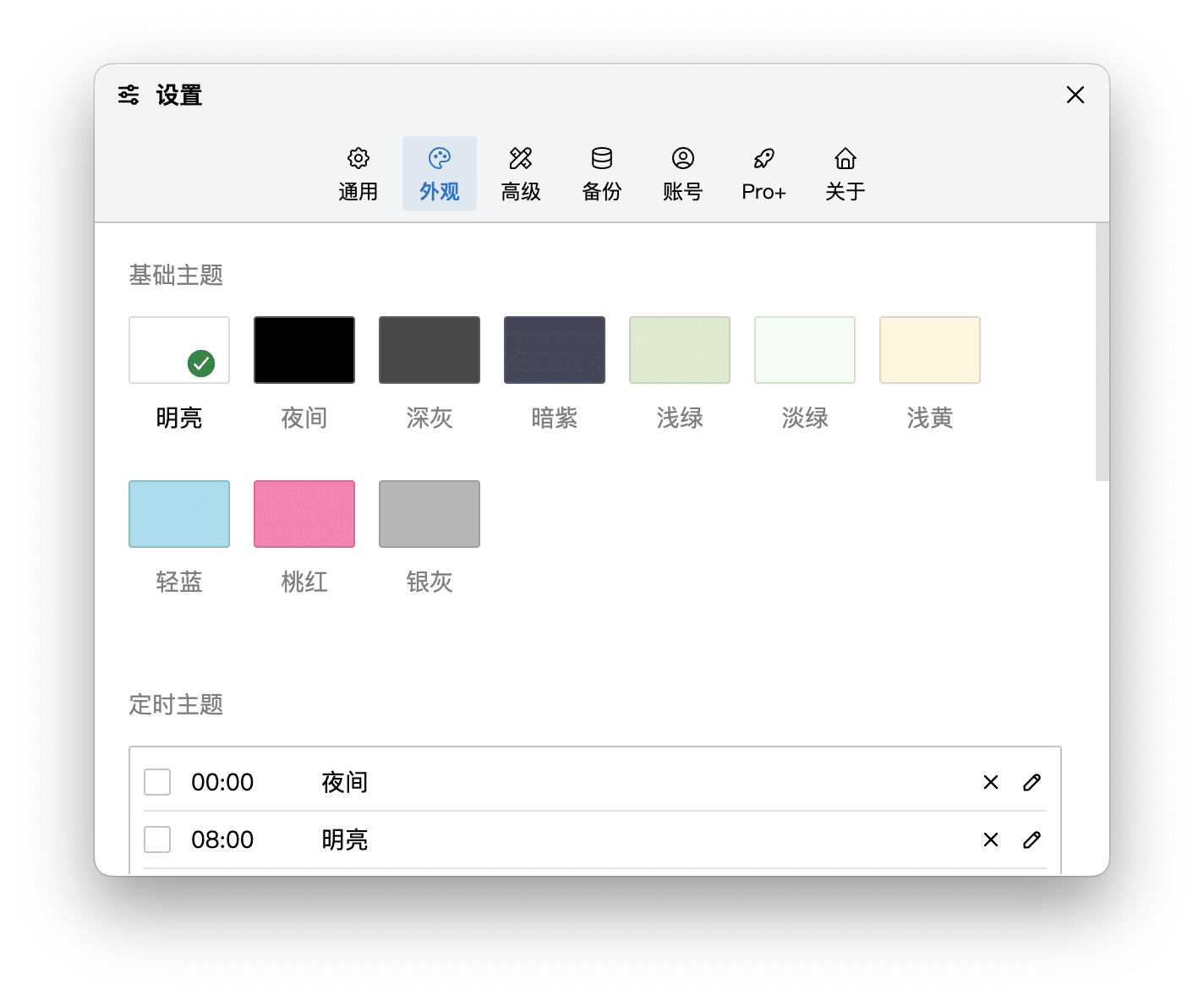Select the 暗紫 dark purple swatch
Viewport: 1204px width, 1001px height.
[x=555, y=350]
